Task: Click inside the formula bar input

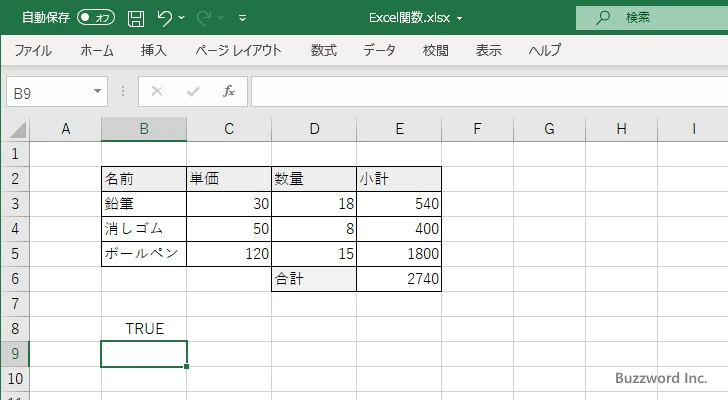Action: point(480,91)
